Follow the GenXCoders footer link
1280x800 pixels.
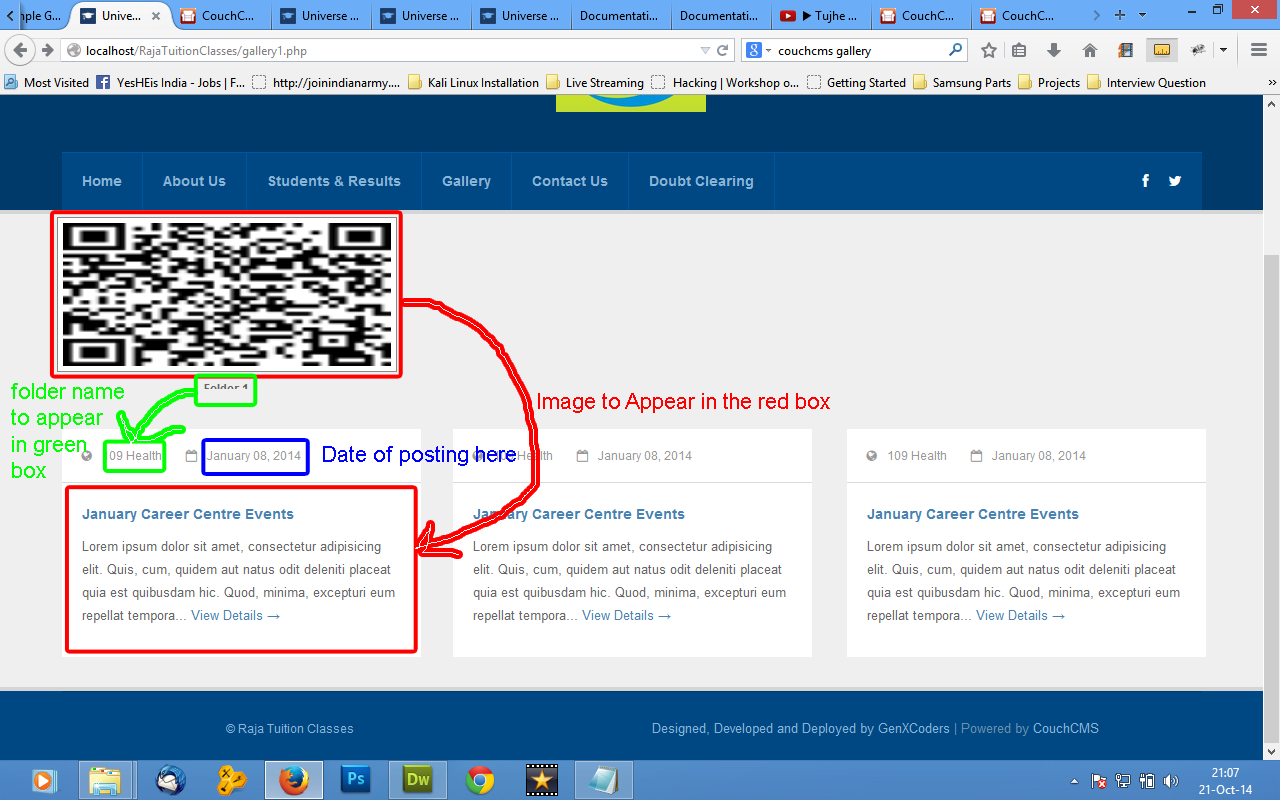pyautogui.click(x=914, y=729)
